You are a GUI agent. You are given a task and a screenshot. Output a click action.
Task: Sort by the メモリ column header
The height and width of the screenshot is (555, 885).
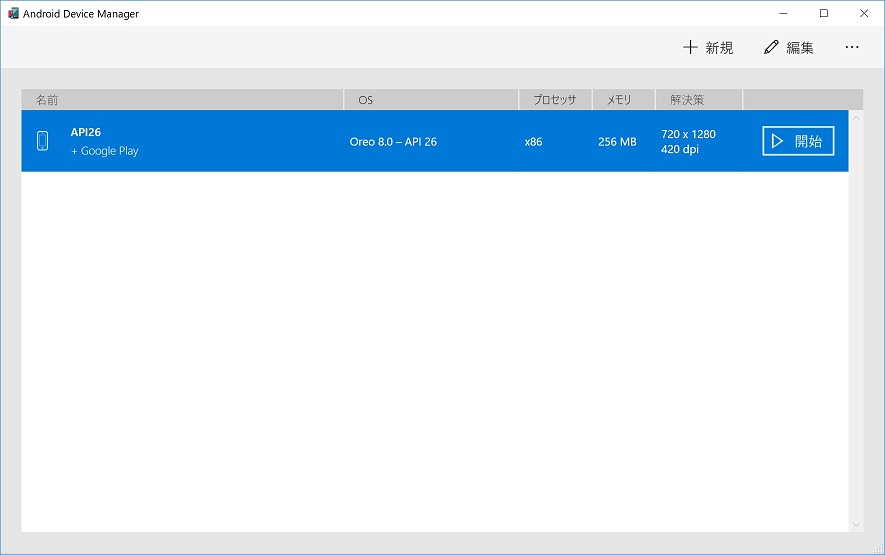point(624,100)
